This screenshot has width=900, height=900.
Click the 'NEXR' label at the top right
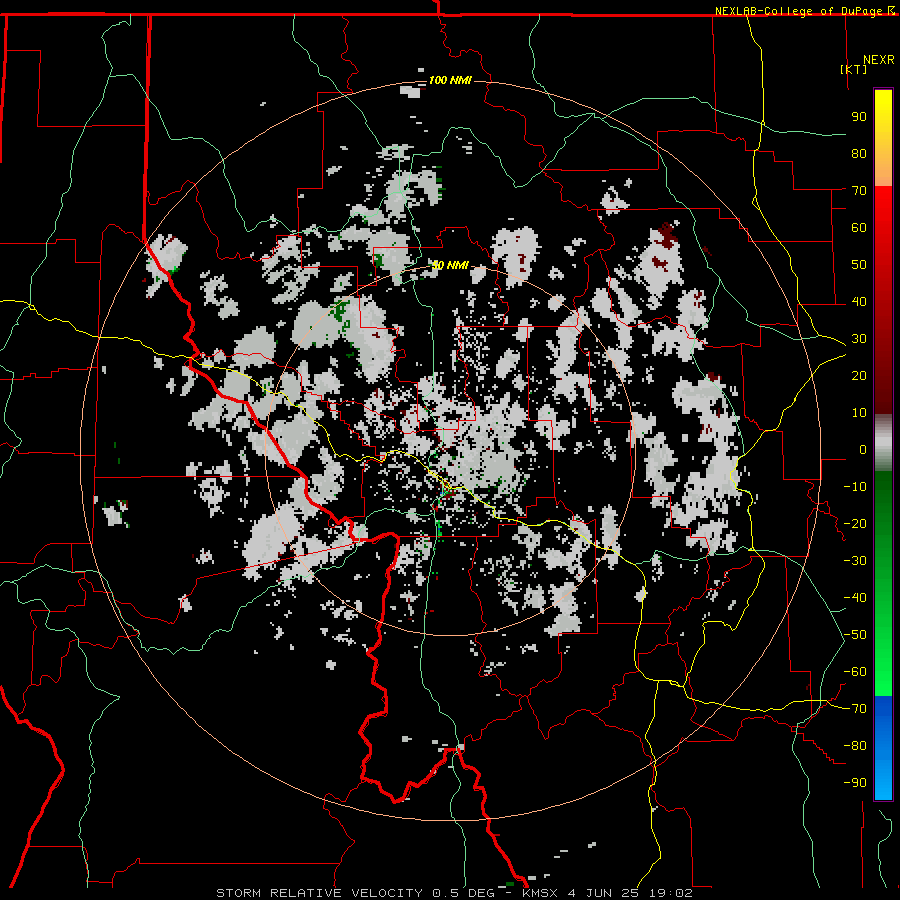(x=879, y=60)
